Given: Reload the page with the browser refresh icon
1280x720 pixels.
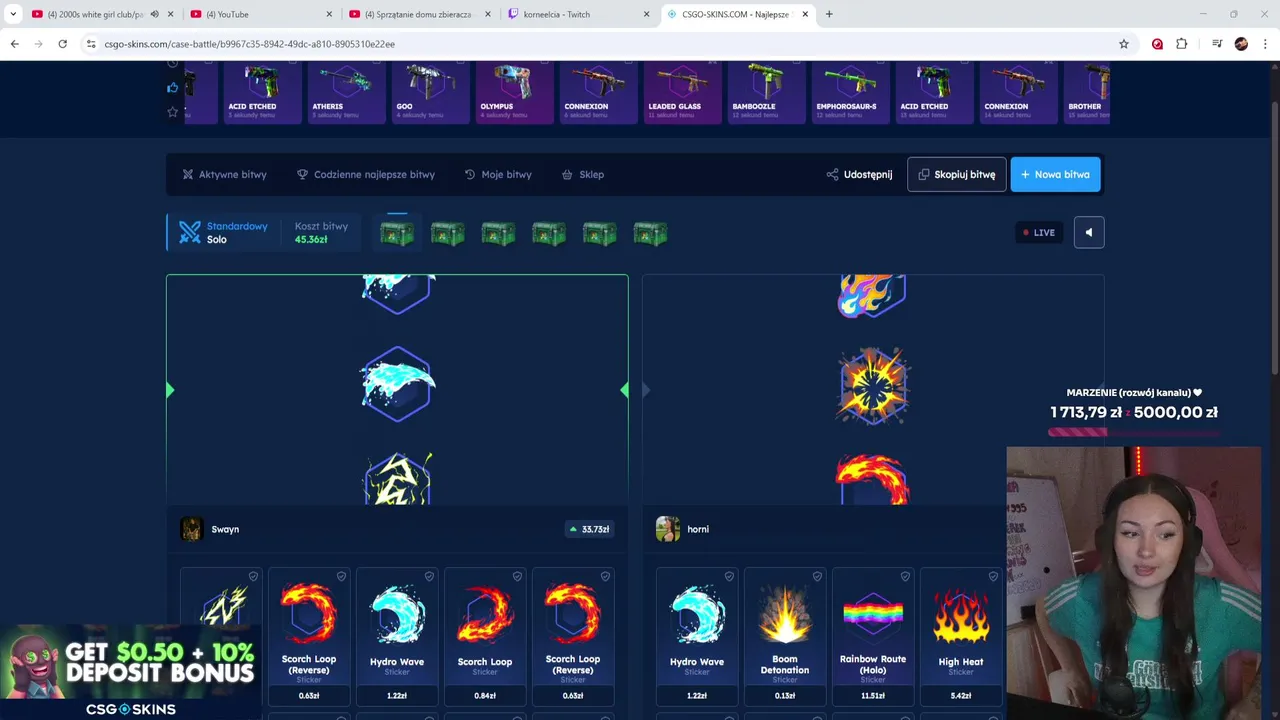Looking at the screenshot, I should [62, 44].
